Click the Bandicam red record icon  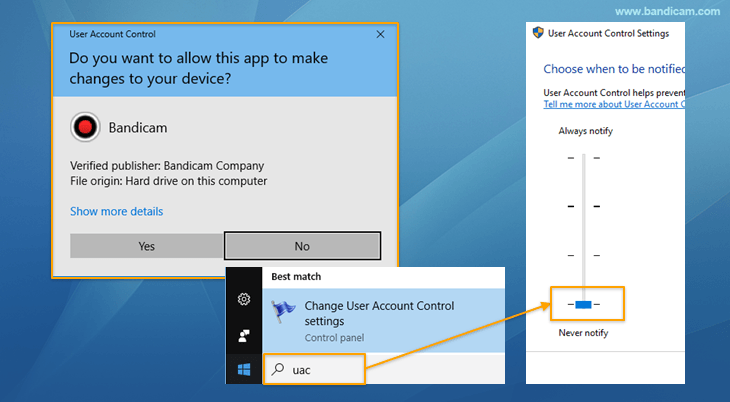click(x=85, y=127)
